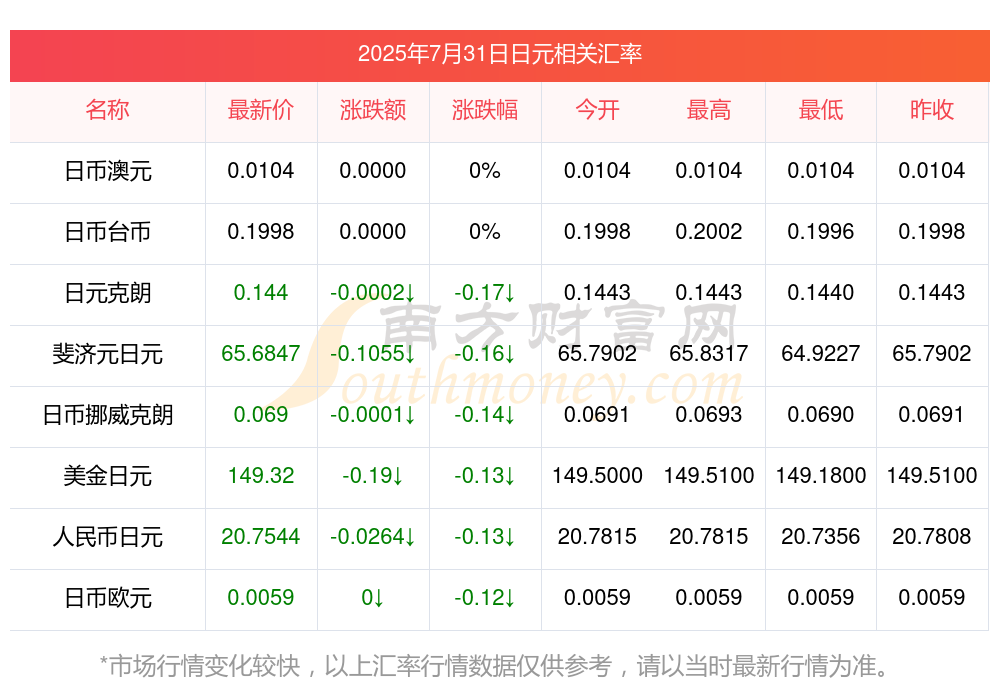Select the 涨跌额 column header
The width and height of the screenshot is (1000, 698).
pos(373,110)
